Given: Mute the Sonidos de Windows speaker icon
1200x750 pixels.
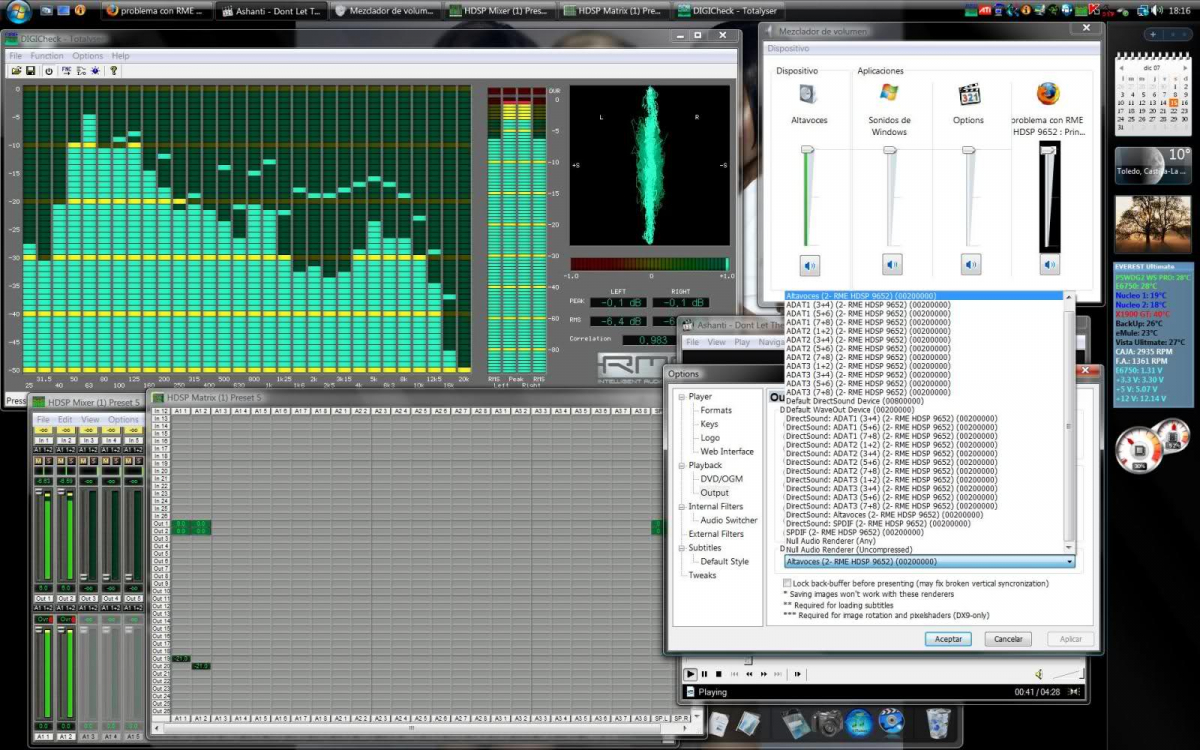Looking at the screenshot, I should click(892, 265).
